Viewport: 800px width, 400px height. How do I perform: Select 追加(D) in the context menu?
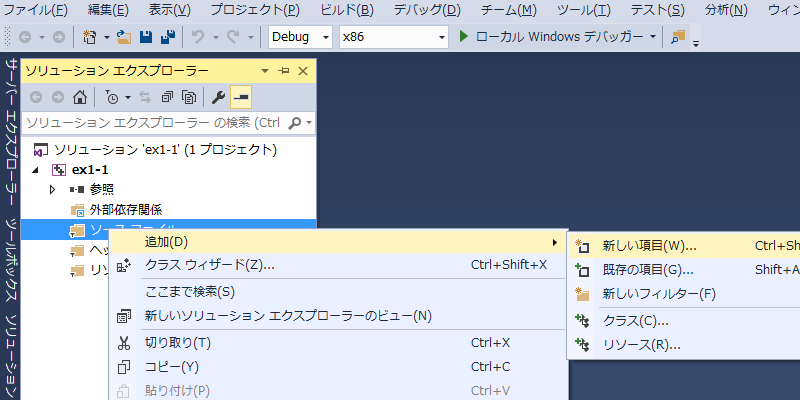click(338, 242)
